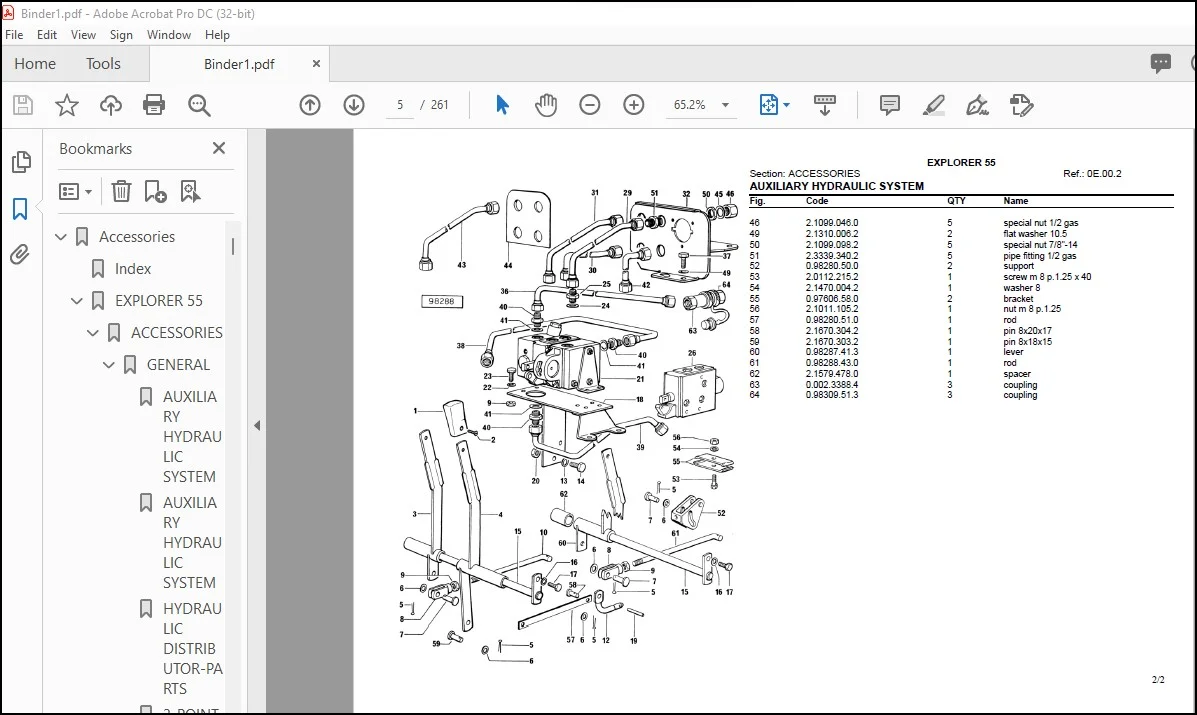Switch to the Home tab

[x=35, y=63]
